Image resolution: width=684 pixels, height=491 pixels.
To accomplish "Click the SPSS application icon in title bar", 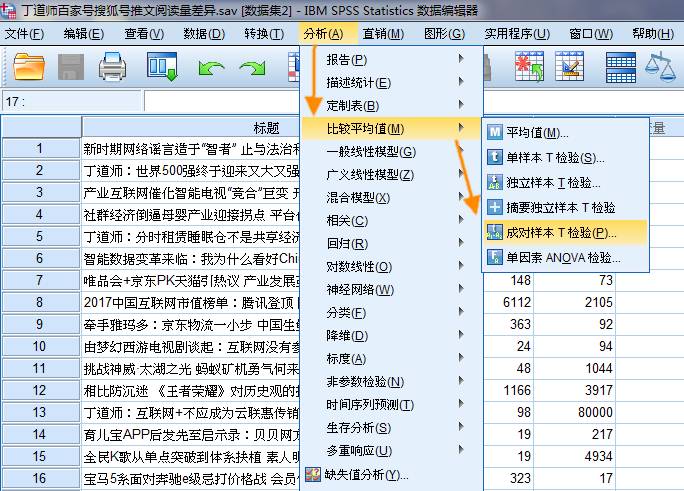I will [8, 10].
